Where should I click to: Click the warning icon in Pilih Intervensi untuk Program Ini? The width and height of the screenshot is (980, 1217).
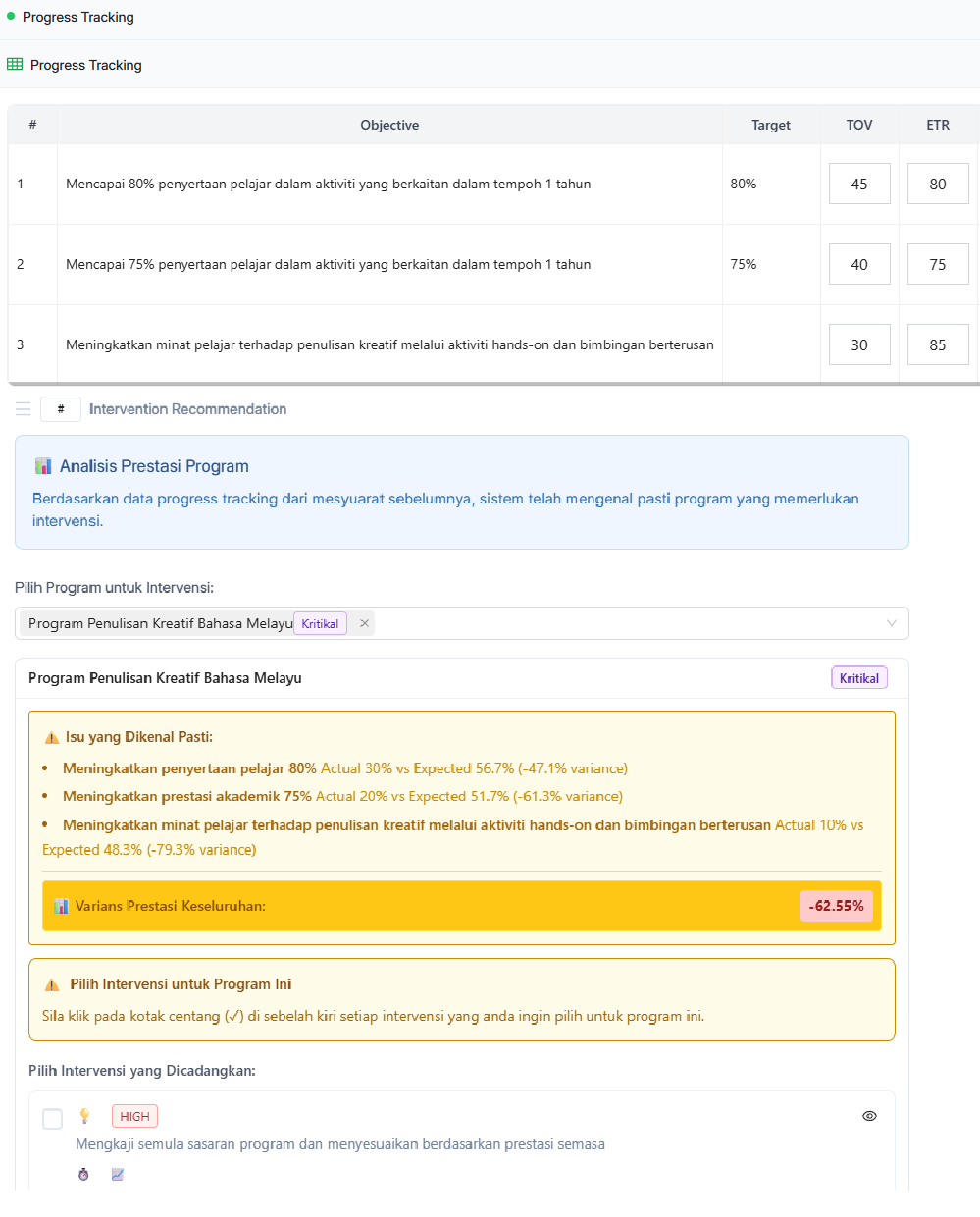(52, 983)
